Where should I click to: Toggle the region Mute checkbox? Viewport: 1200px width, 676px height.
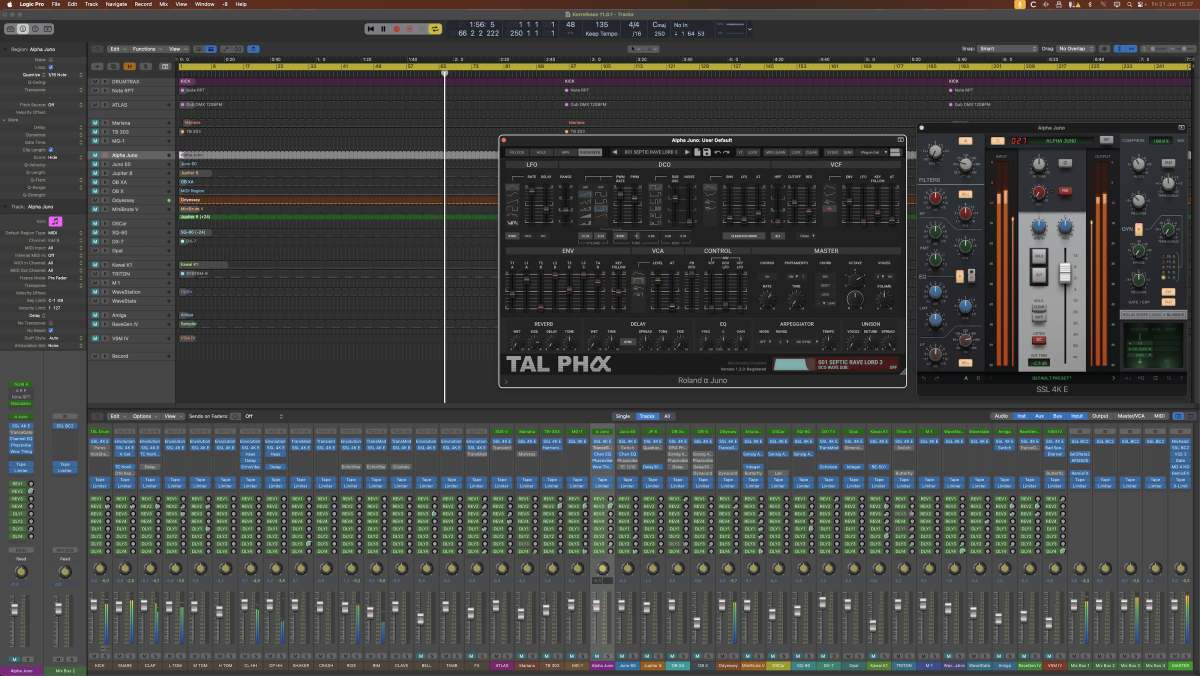[51, 59]
